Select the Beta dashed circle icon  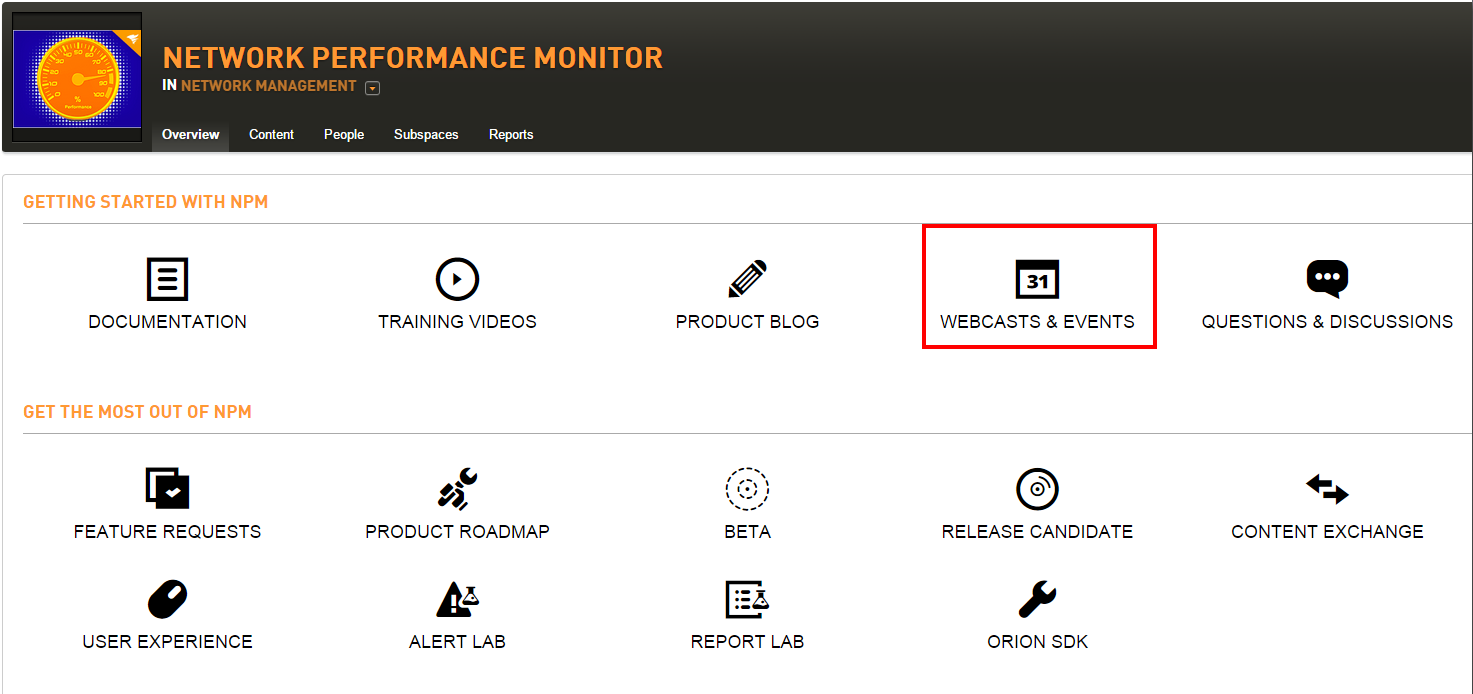(x=747, y=489)
